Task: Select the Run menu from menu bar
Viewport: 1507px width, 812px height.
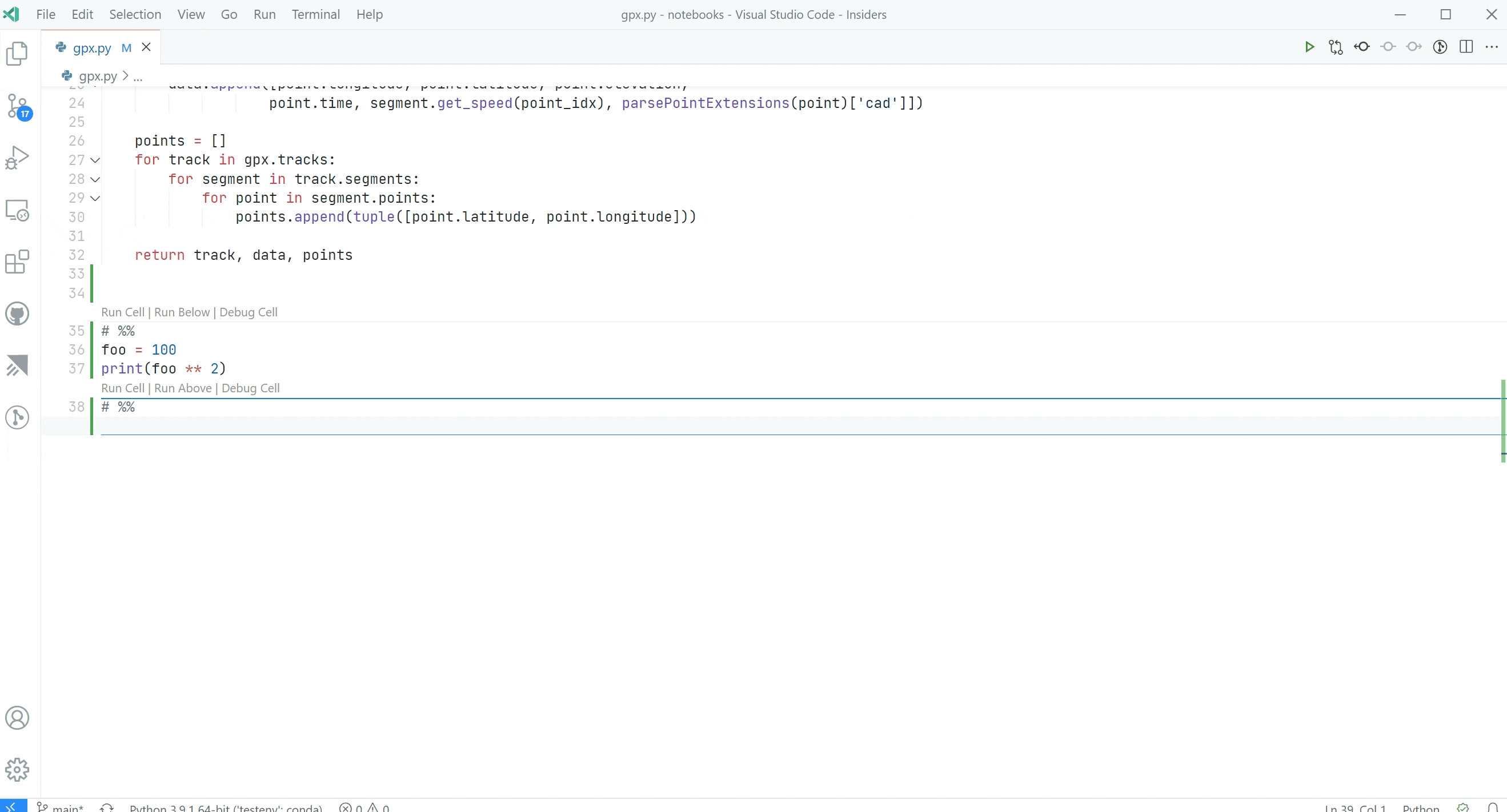Action: pos(263,14)
